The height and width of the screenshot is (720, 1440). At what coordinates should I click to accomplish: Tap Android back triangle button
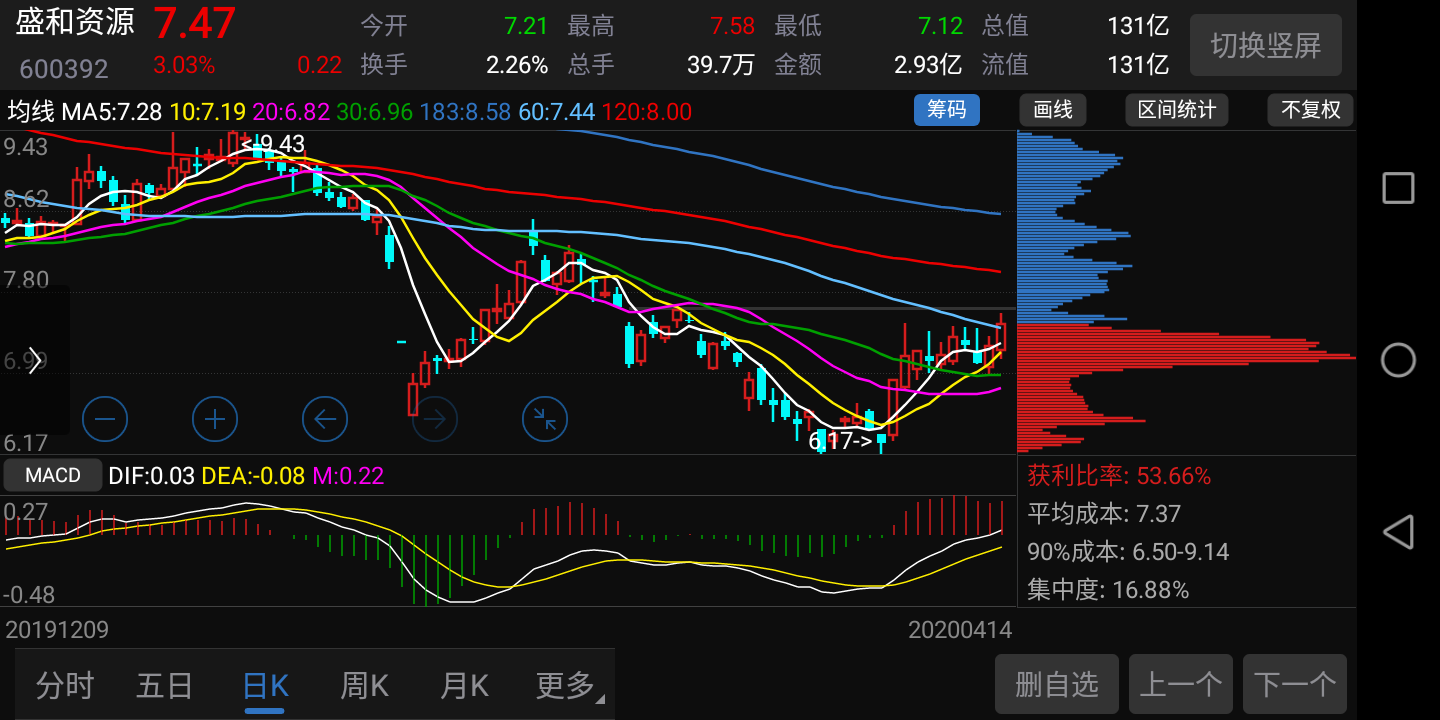pos(1398,532)
